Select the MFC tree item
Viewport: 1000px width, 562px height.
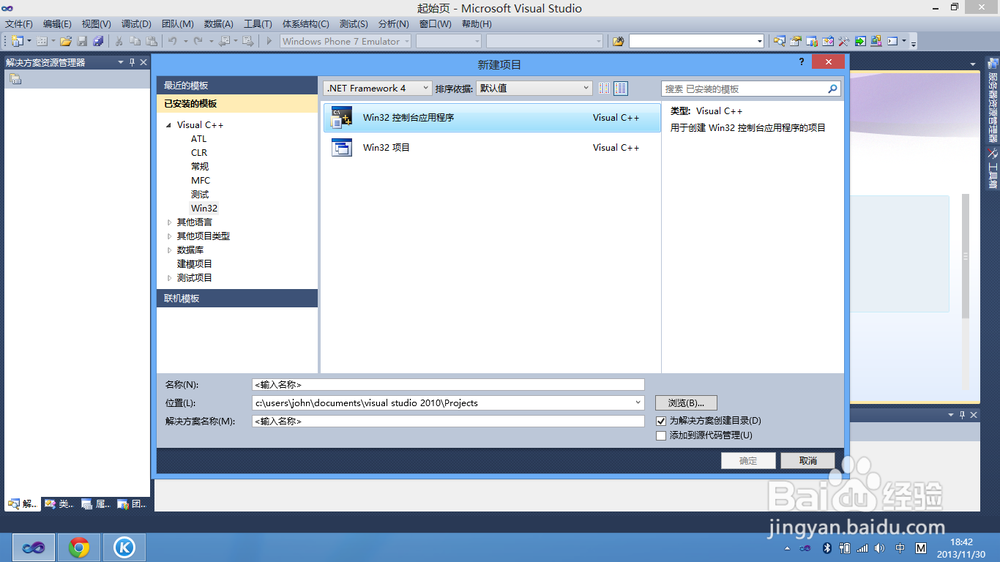(200, 181)
